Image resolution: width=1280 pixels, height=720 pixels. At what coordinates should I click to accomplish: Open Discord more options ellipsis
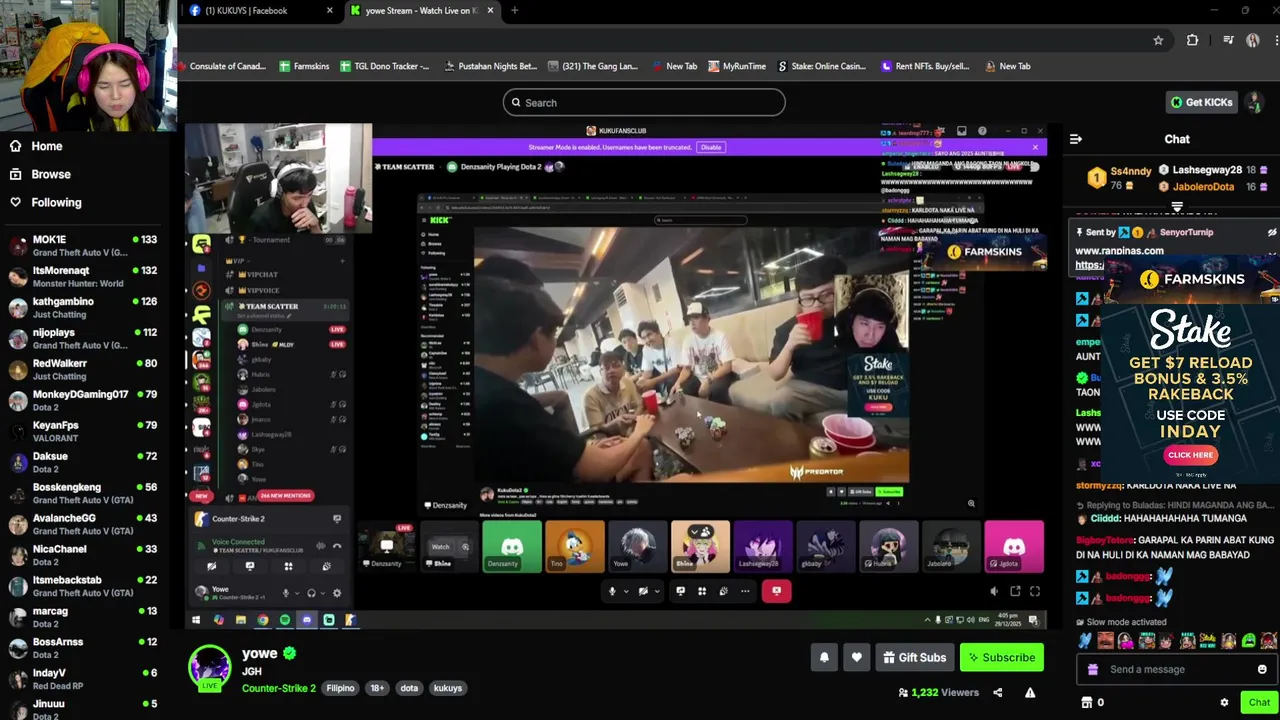tap(745, 591)
